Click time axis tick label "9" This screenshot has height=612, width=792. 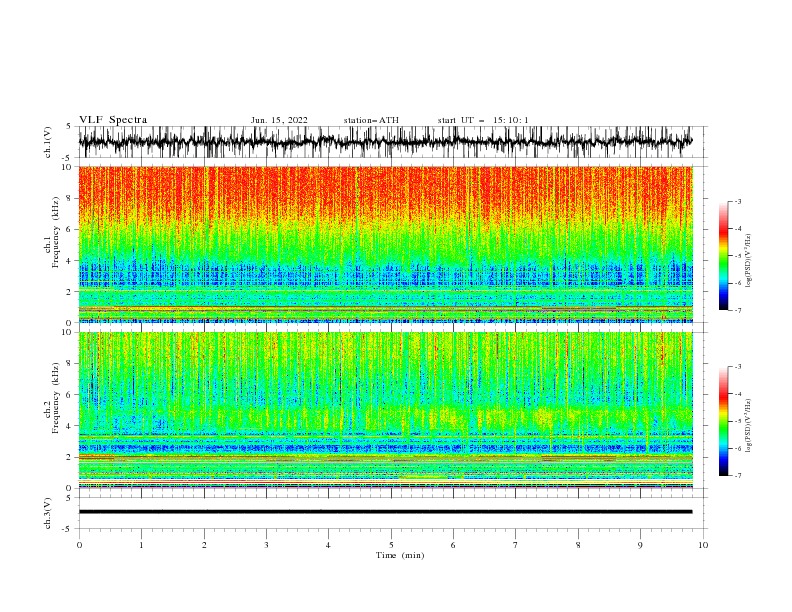640,545
